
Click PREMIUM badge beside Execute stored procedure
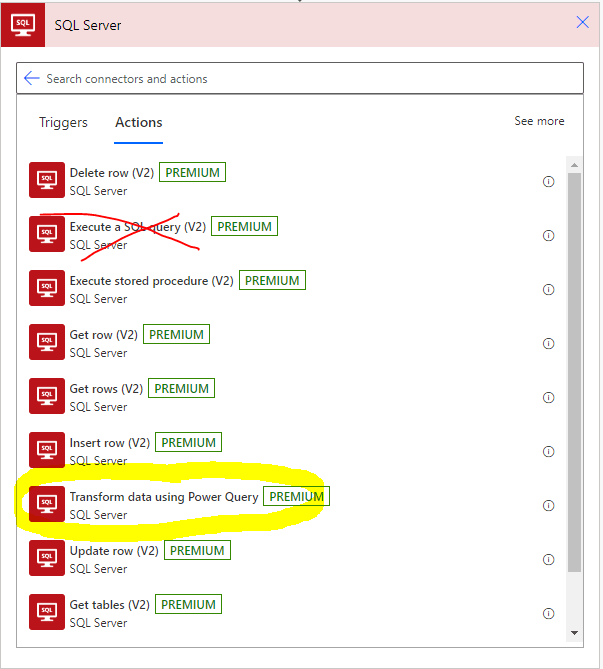(272, 280)
